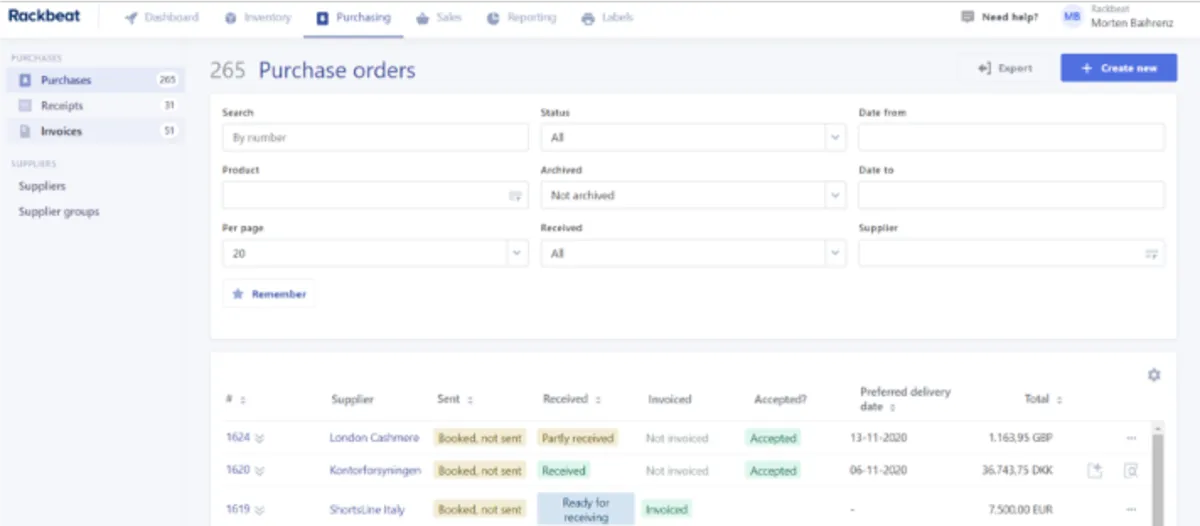Click the Rackbeat logo
This screenshot has width=1200, height=526.
tap(44, 16)
